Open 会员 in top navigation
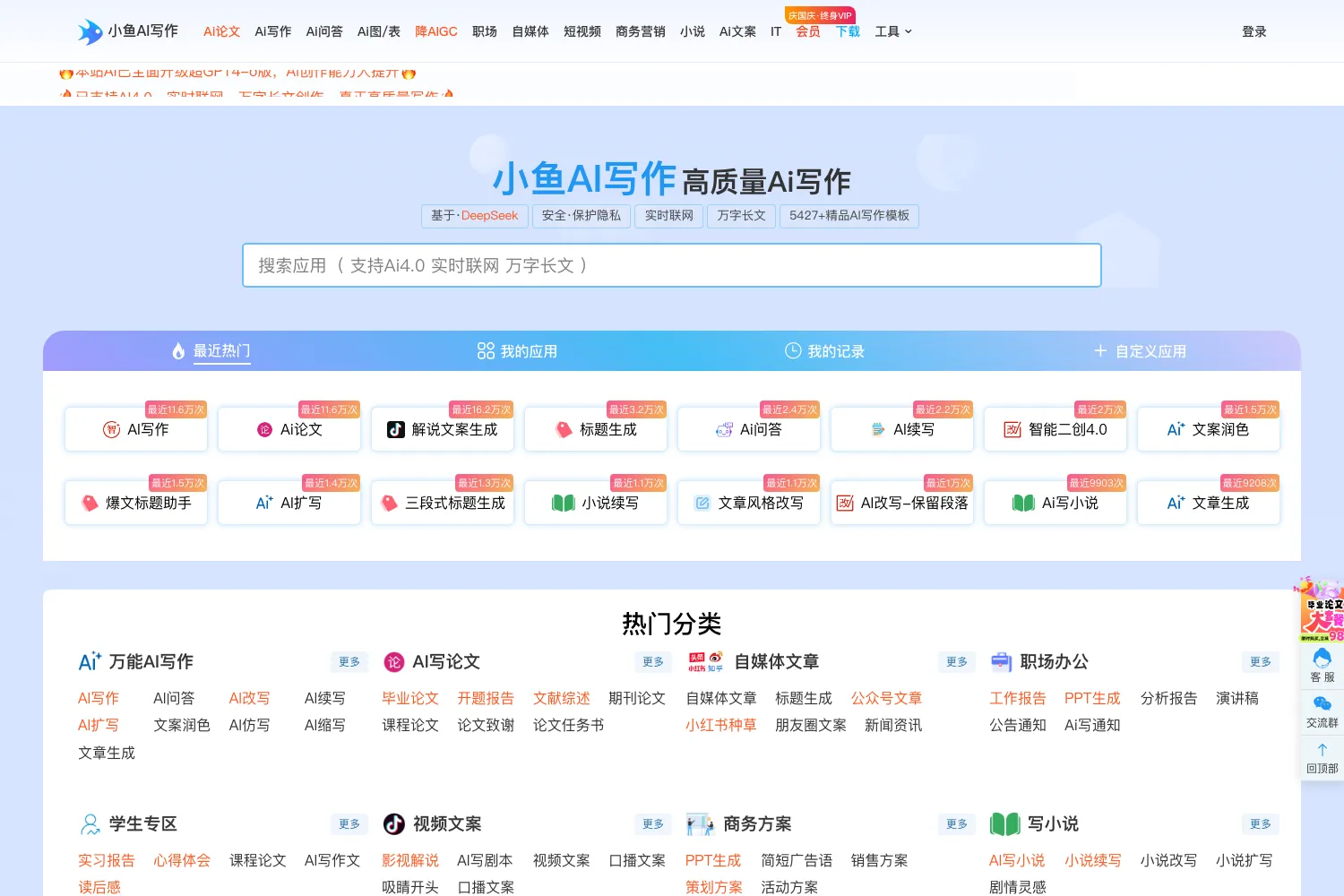This screenshot has width=1344, height=896. tap(808, 31)
